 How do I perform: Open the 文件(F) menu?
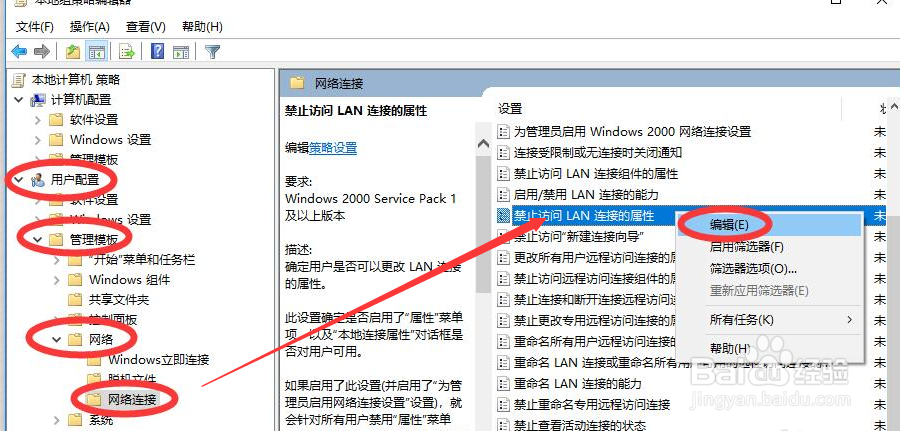34,26
